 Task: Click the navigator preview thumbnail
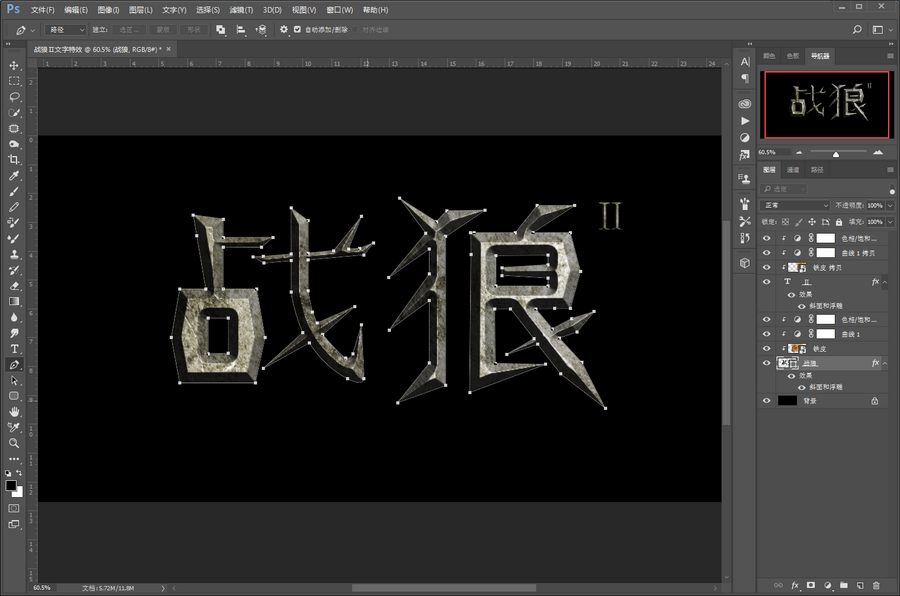pyautogui.click(x=825, y=103)
